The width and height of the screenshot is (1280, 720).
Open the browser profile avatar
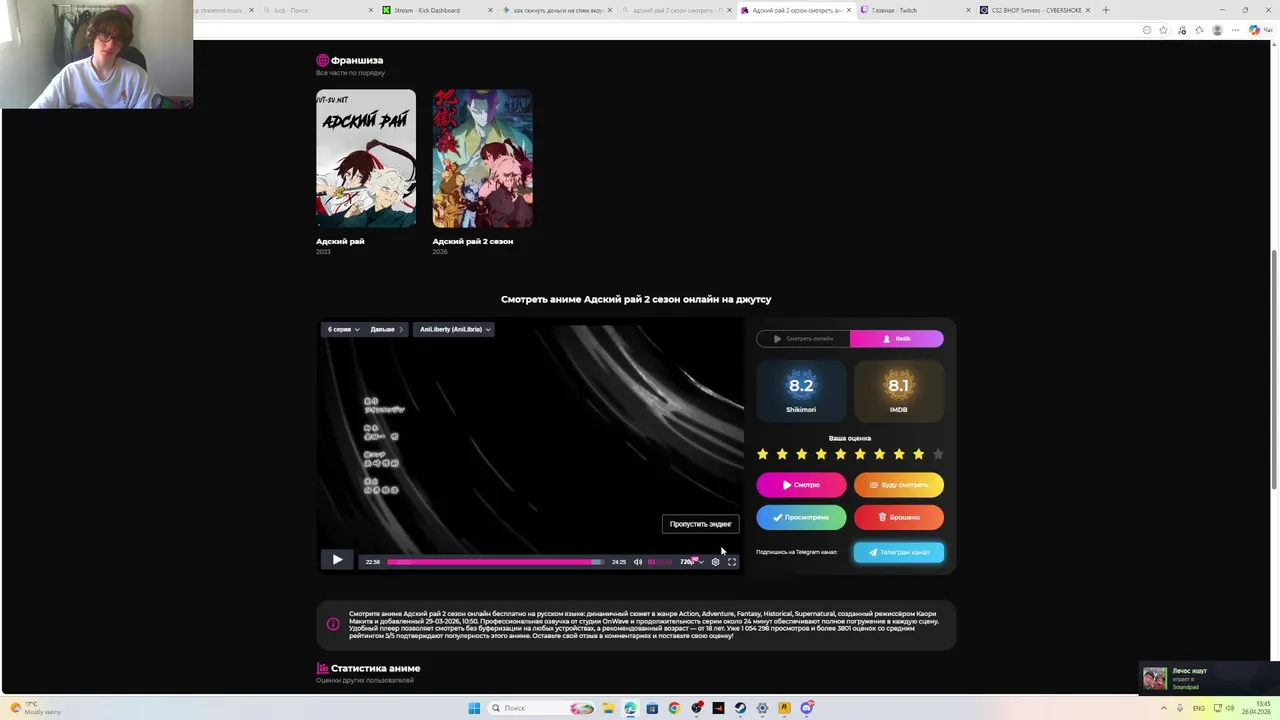click(x=1217, y=30)
